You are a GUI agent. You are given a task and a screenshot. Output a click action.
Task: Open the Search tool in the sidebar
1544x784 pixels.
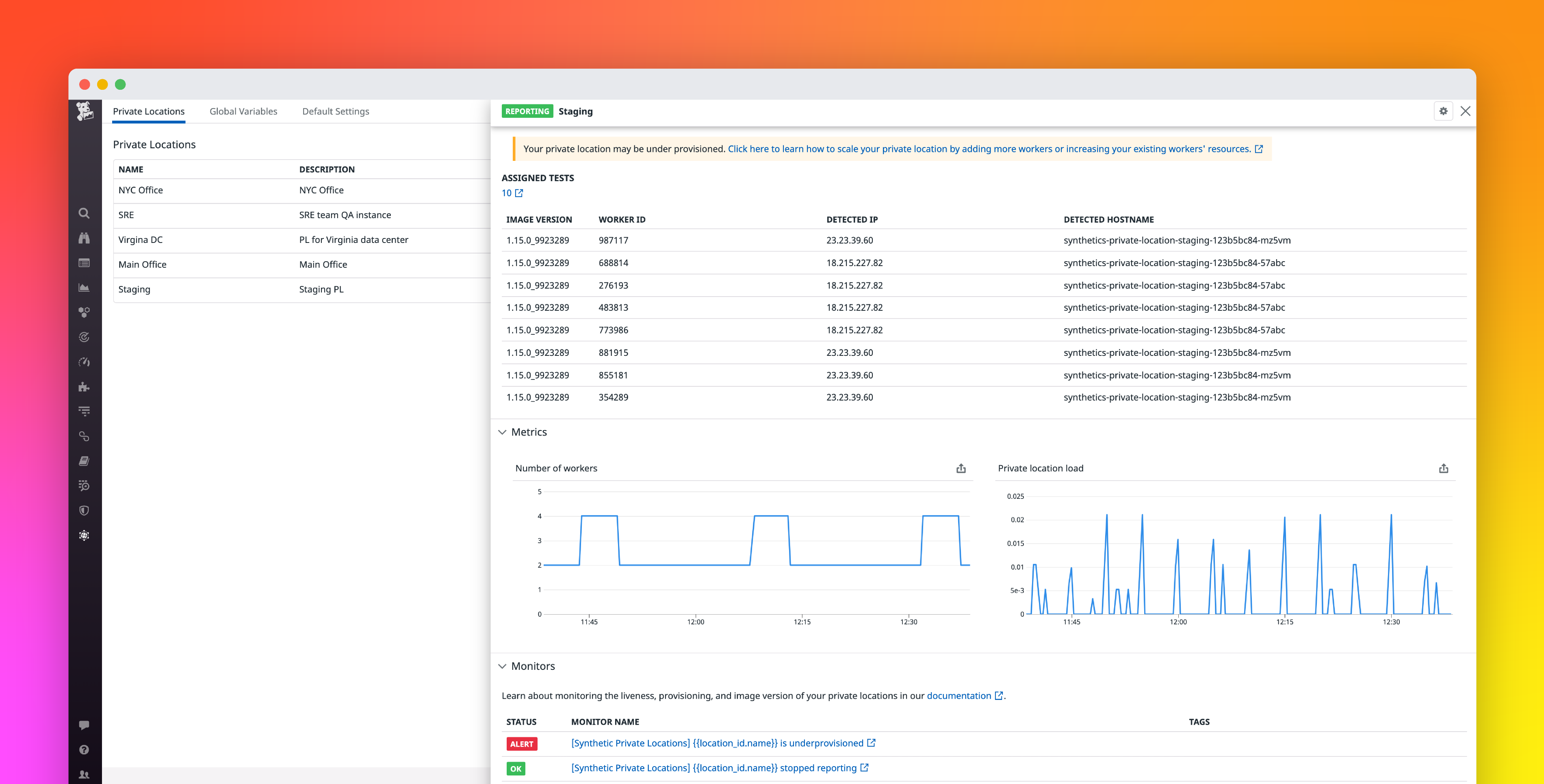84,213
